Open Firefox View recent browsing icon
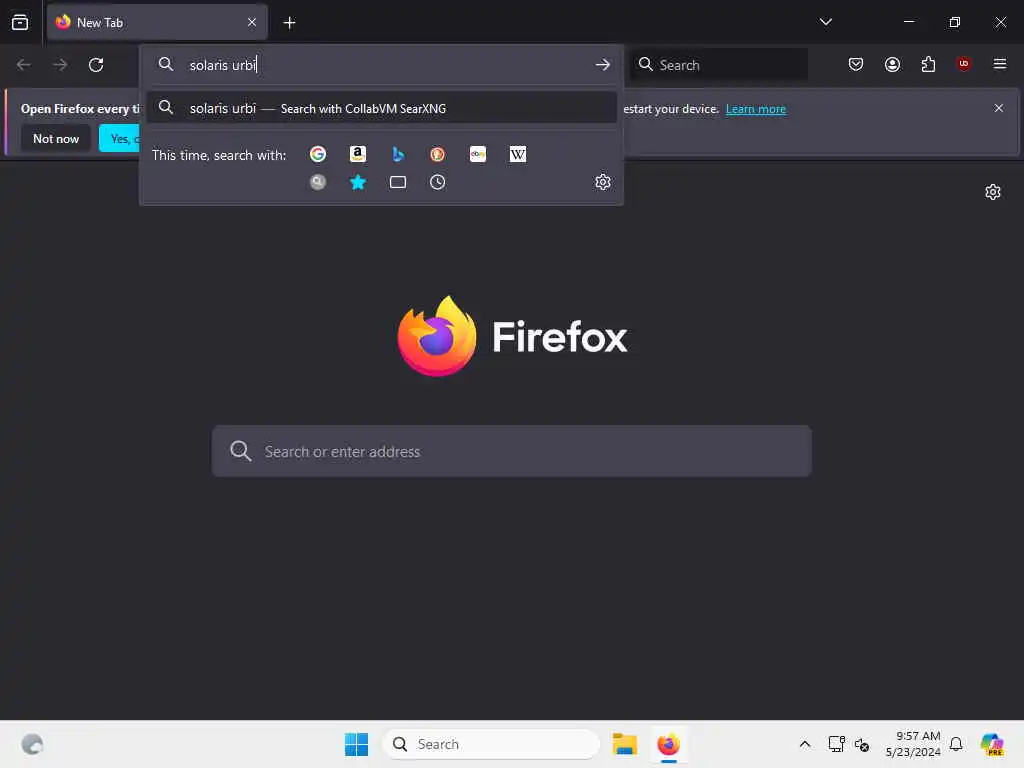Screen dimensions: 1024x768 (x=20, y=22)
